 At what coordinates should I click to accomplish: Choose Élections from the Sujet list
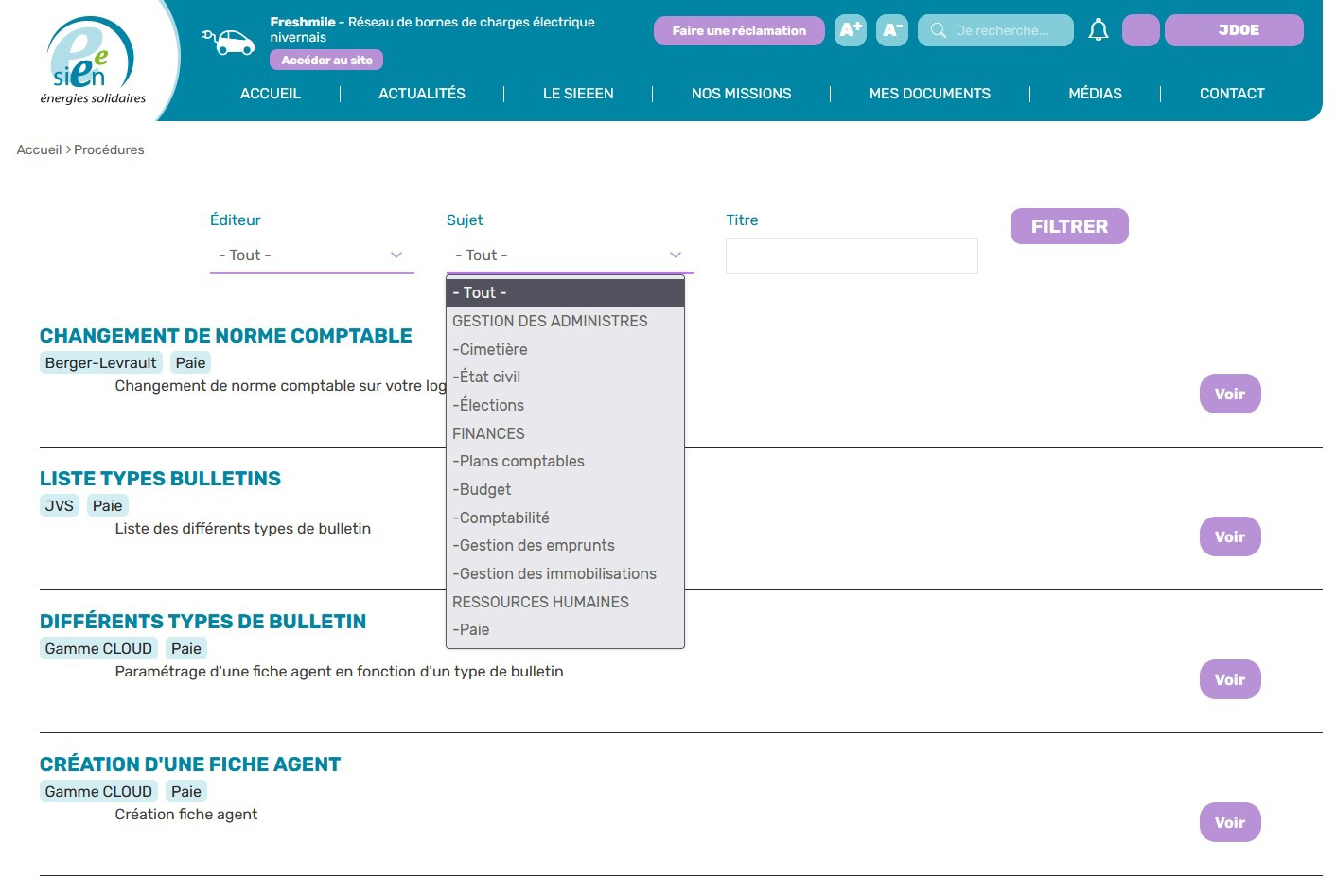coord(491,405)
